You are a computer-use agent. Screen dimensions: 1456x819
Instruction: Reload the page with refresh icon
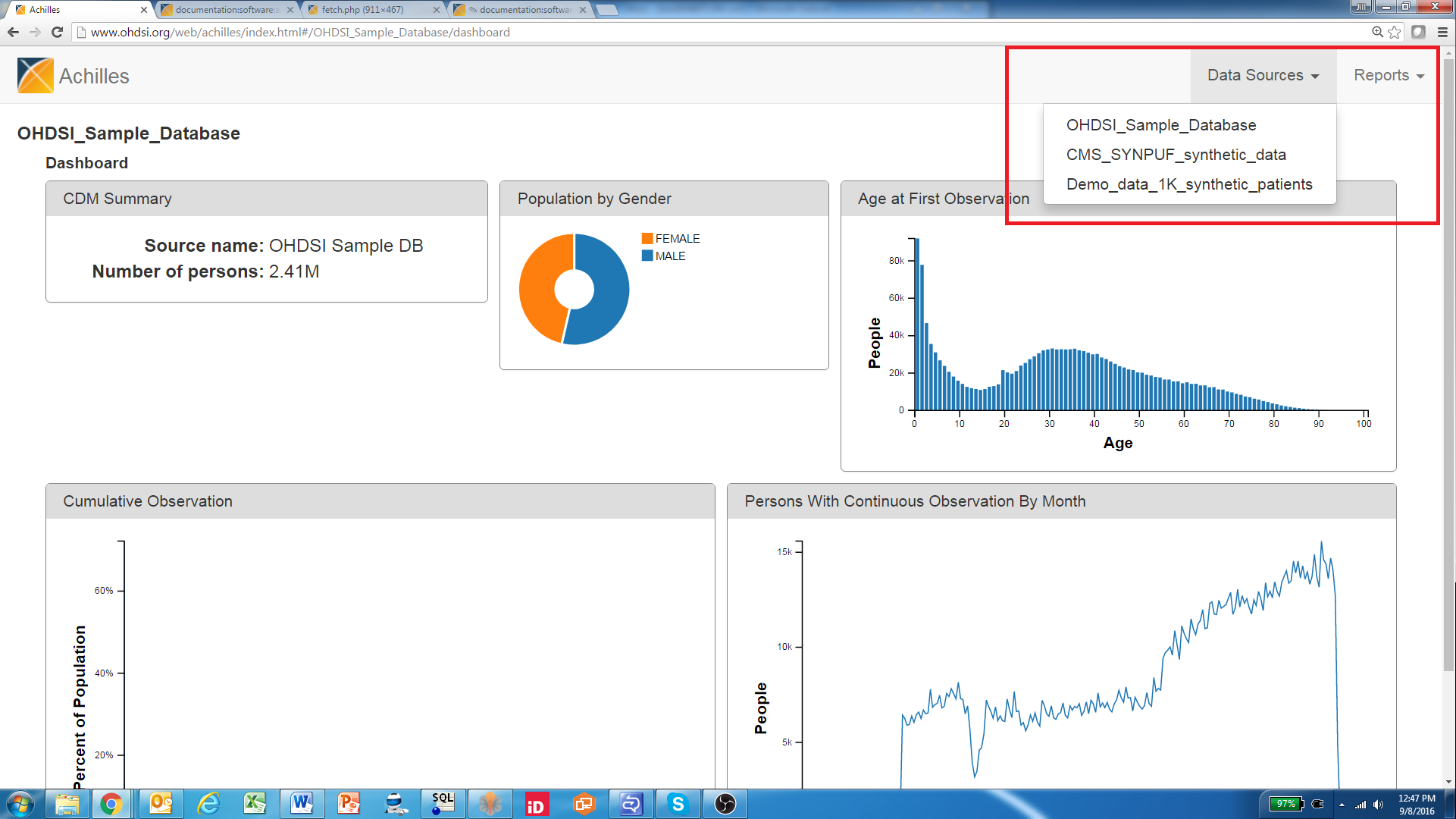57,32
